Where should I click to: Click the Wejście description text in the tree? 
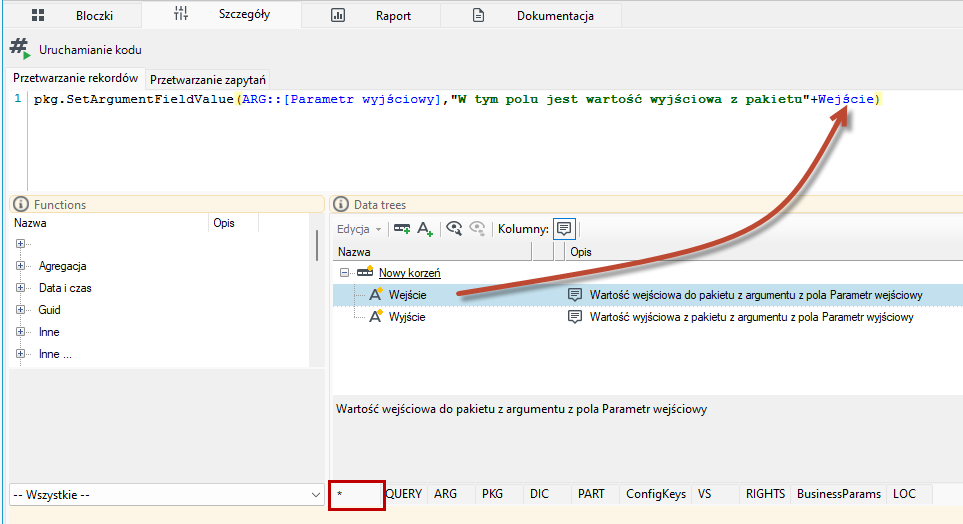tap(756, 295)
